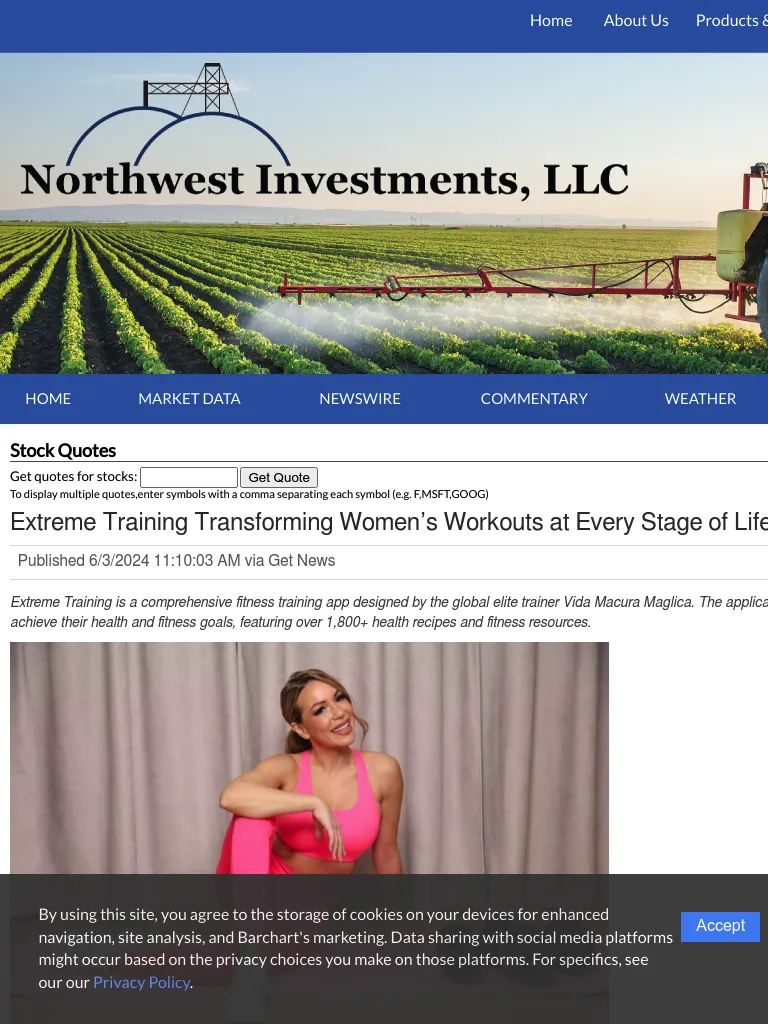Viewport: 768px width, 1024px height.
Task: Click the Extreme Training article headline
Action: pos(389,522)
